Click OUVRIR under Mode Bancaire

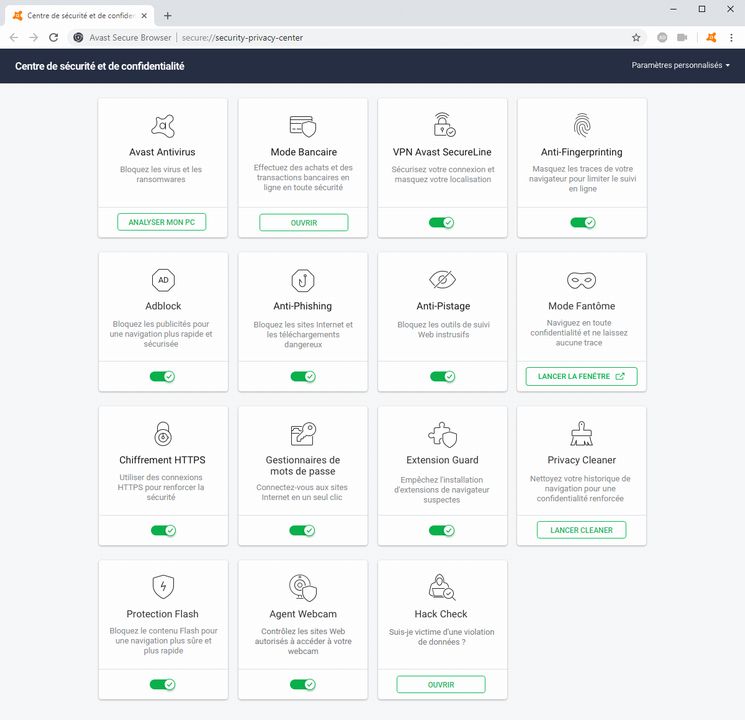[x=304, y=222]
